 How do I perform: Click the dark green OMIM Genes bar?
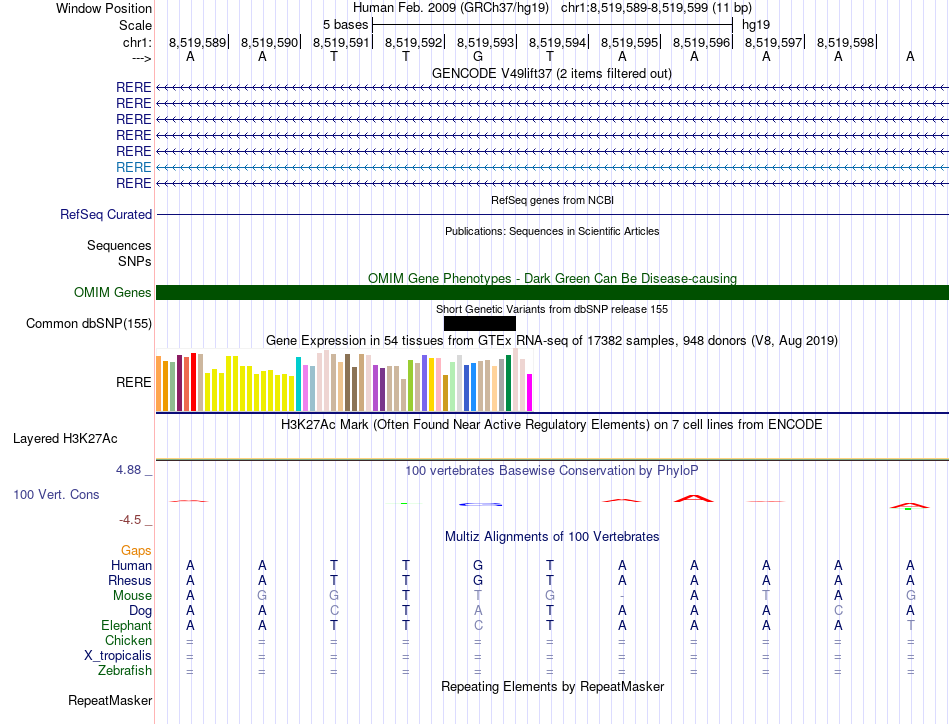[552, 293]
